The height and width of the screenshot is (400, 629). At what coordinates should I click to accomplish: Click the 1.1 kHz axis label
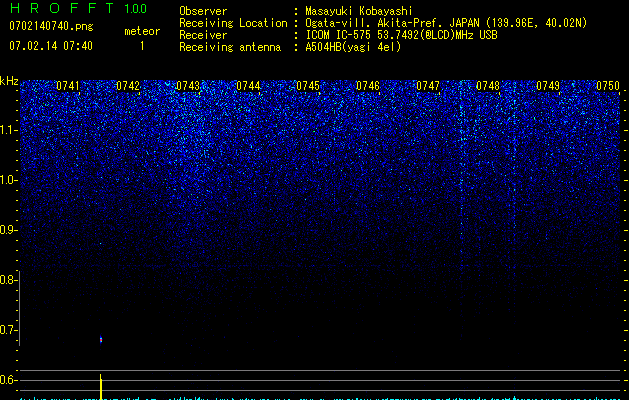pos(8,130)
